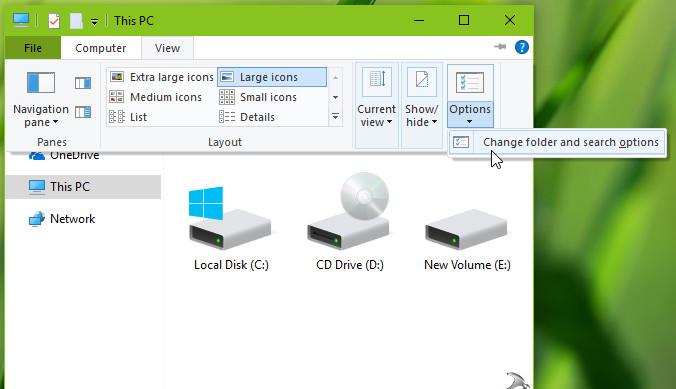Expand the layout gallery More arrow

coord(335,116)
